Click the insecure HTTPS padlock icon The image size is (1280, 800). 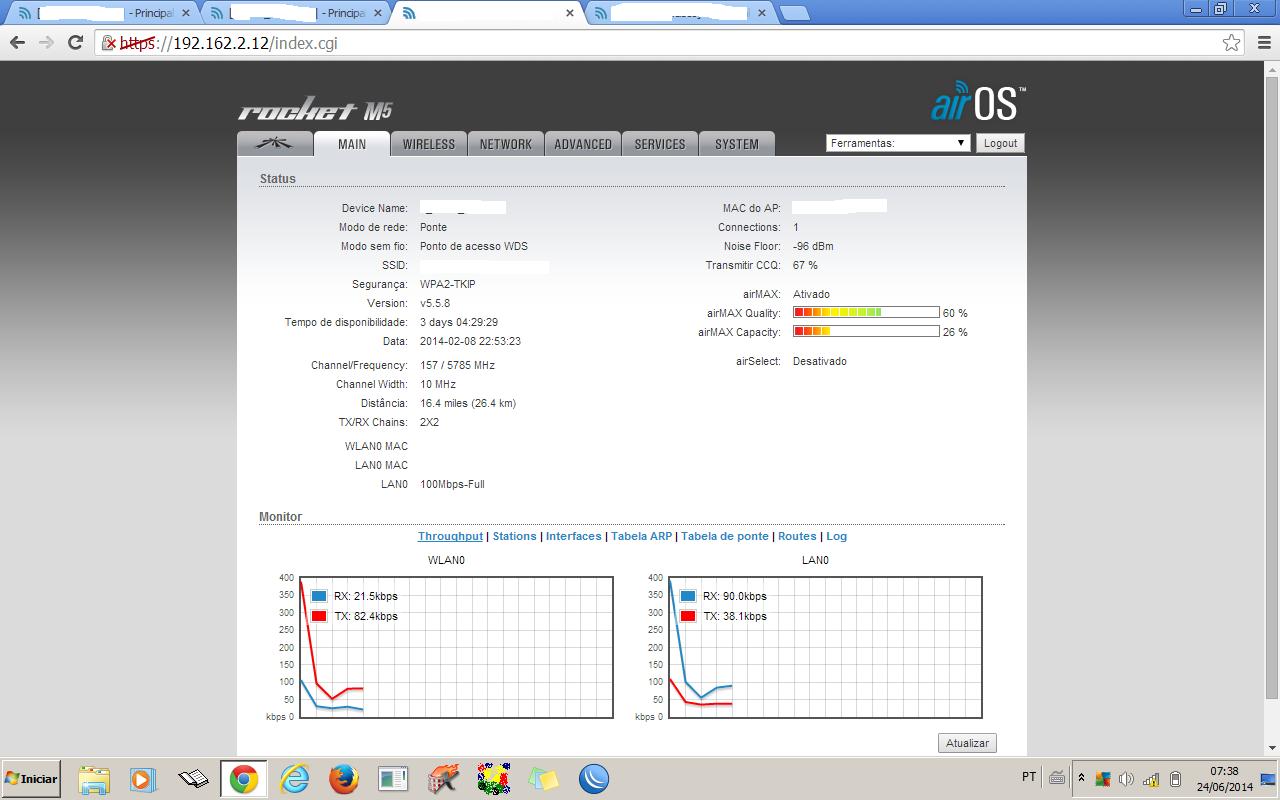(x=109, y=43)
